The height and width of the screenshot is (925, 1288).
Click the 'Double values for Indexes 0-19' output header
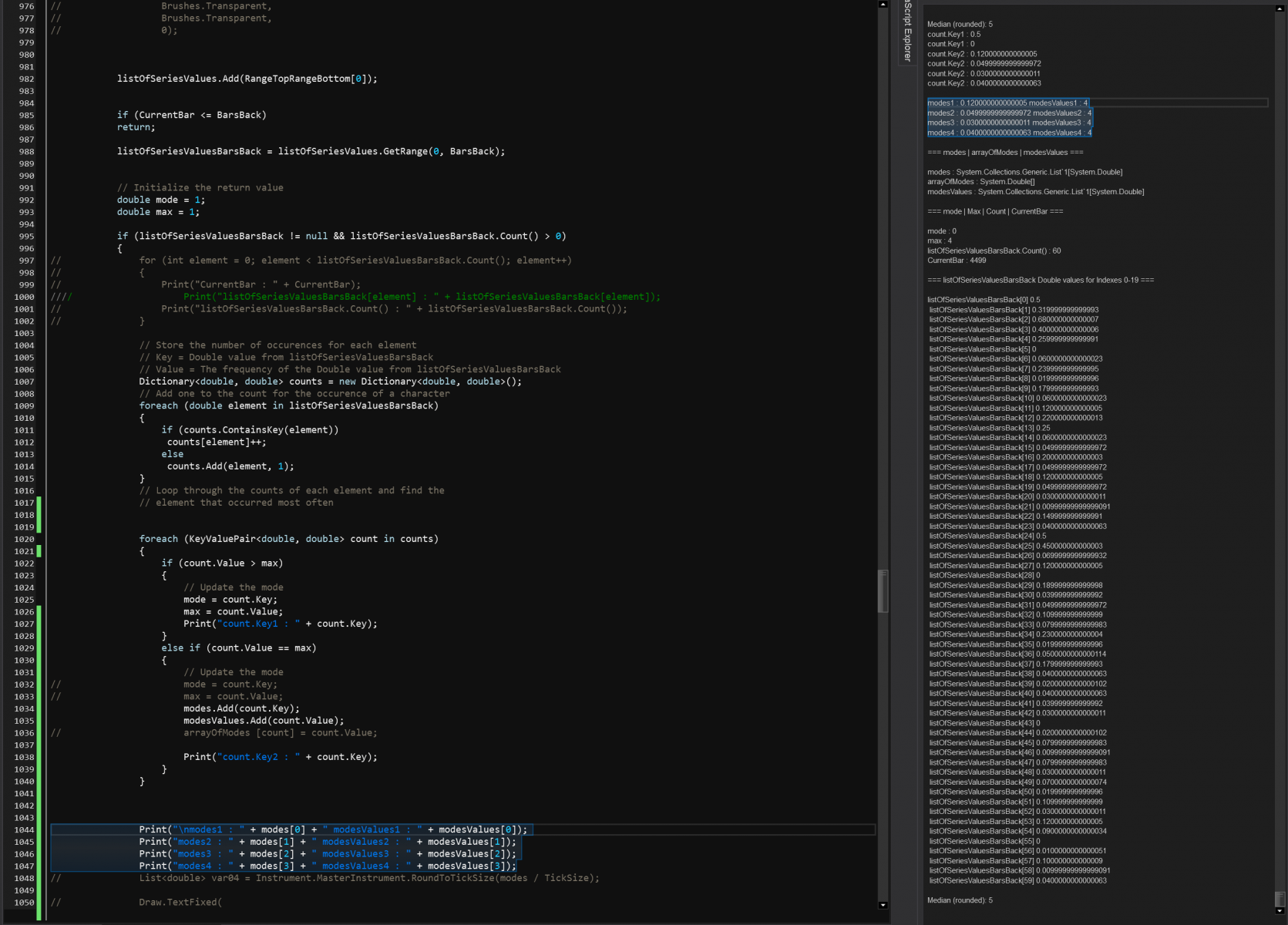coord(1041,281)
